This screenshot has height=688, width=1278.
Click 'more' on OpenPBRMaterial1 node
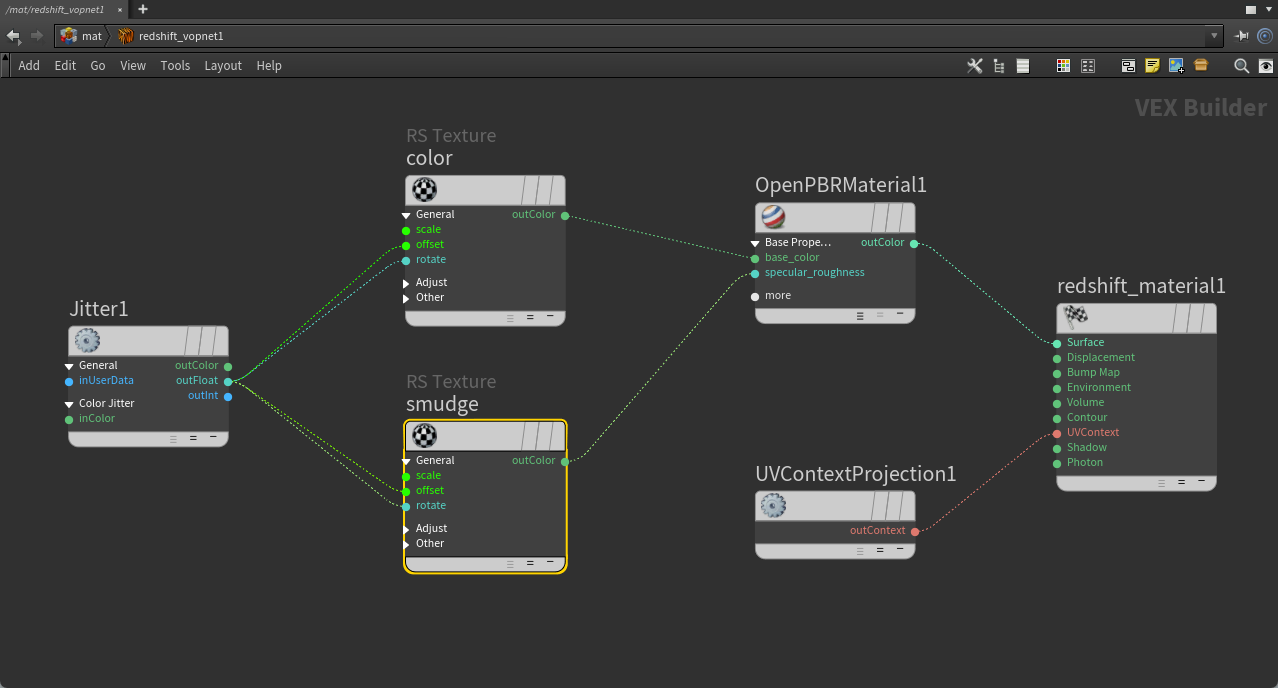click(x=777, y=296)
